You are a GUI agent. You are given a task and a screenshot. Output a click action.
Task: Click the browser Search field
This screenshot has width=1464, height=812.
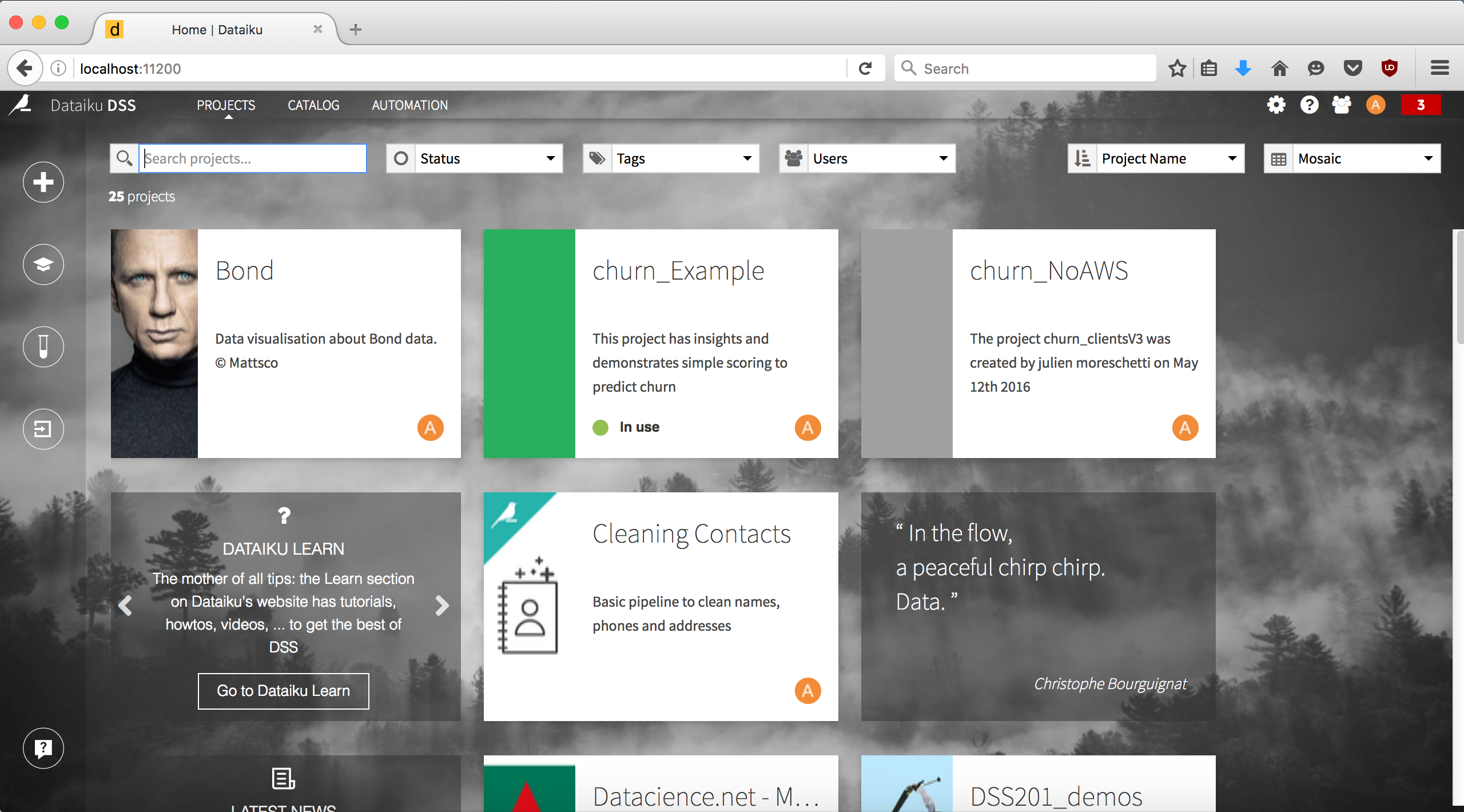[x=1025, y=69]
